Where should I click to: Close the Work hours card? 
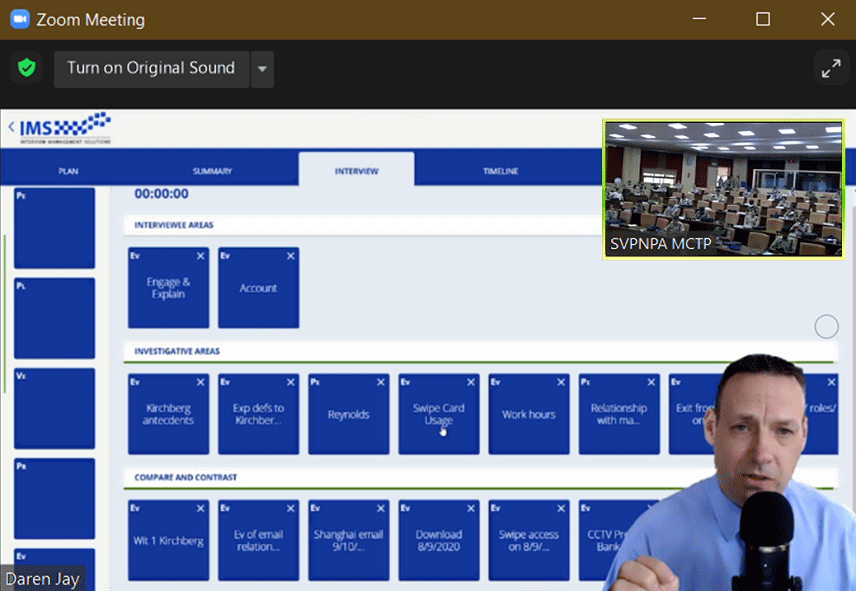coord(561,383)
